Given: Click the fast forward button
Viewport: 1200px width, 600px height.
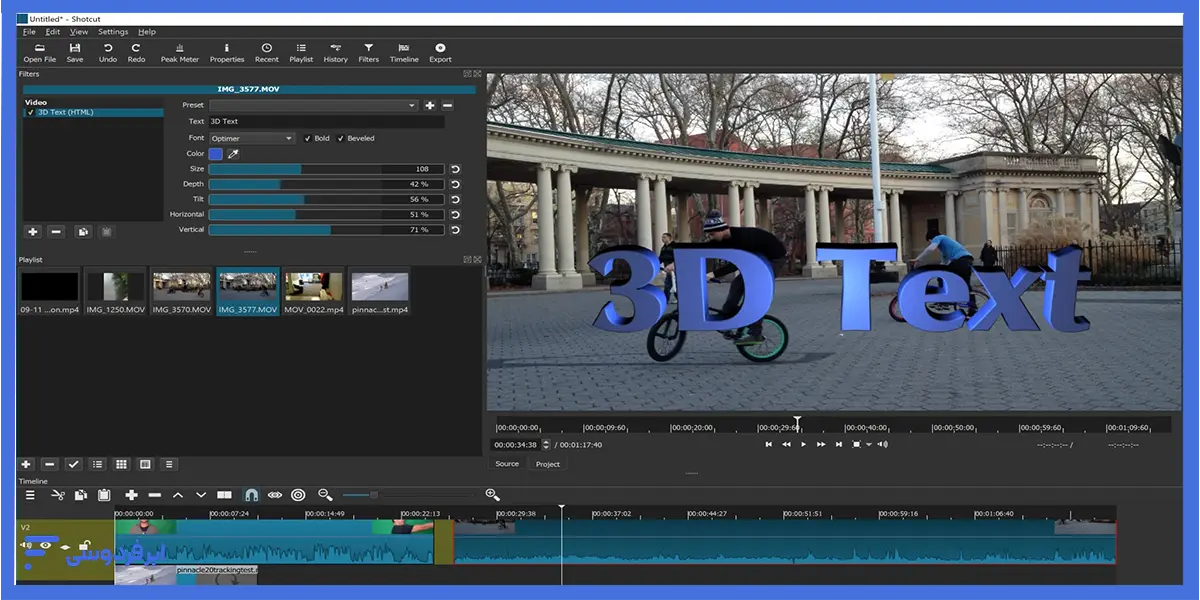Looking at the screenshot, I should click(x=821, y=444).
